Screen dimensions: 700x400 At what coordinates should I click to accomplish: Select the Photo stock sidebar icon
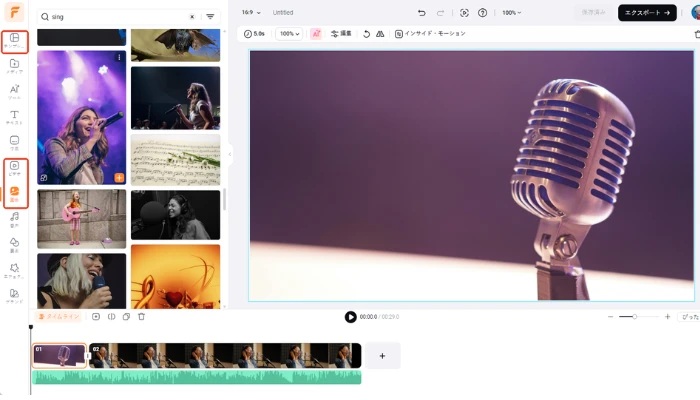click(14, 194)
